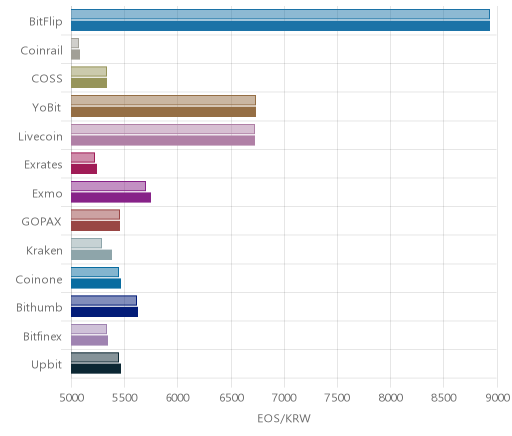
Task: Click the dark Upbit lower bar
Action: [x=96, y=369]
